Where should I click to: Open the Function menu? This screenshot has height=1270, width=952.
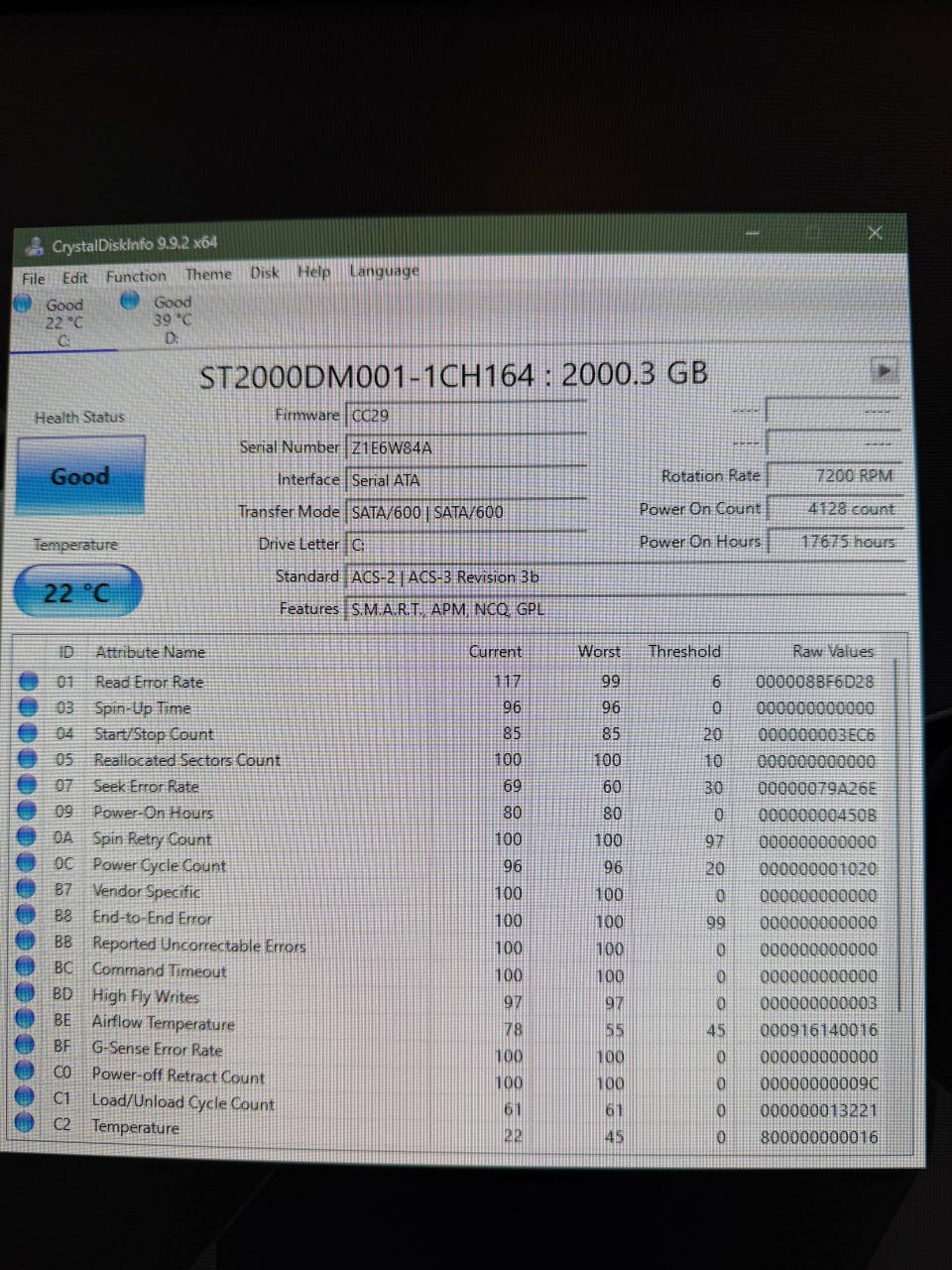[x=136, y=276]
